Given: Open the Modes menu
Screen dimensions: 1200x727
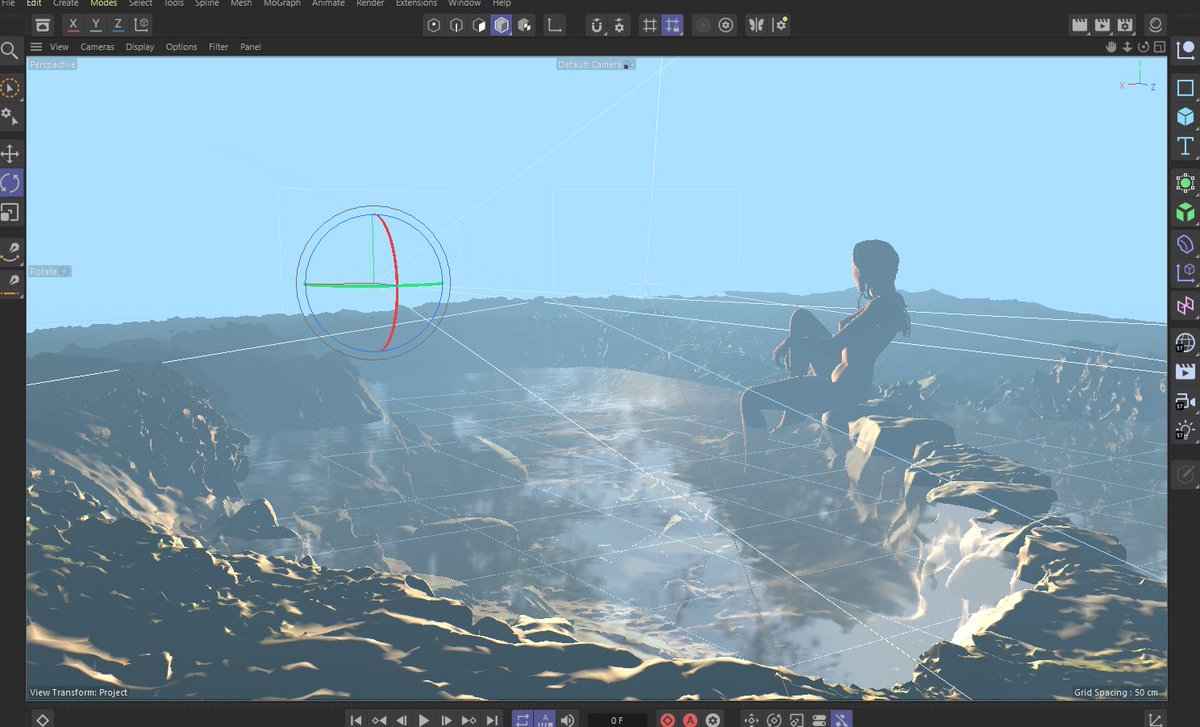Looking at the screenshot, I should [104, 4].
